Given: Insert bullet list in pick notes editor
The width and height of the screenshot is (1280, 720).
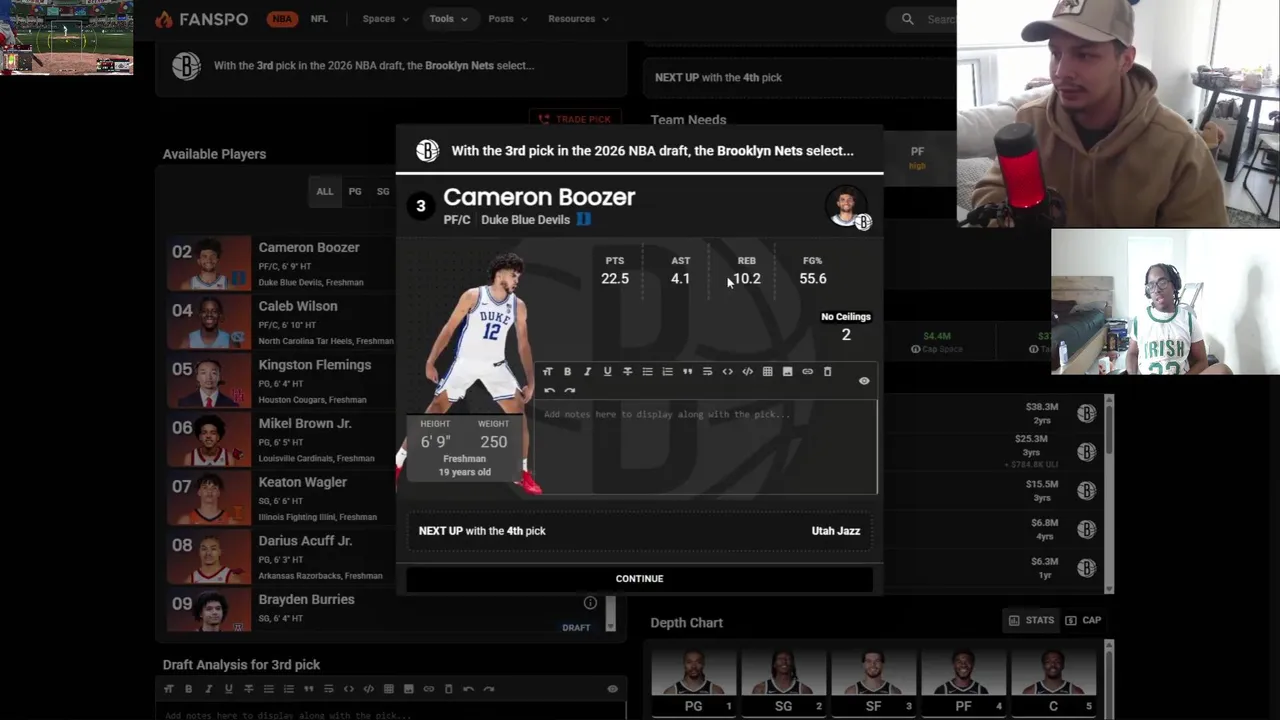Looking at the screenshot, I should tap(647, 372).
